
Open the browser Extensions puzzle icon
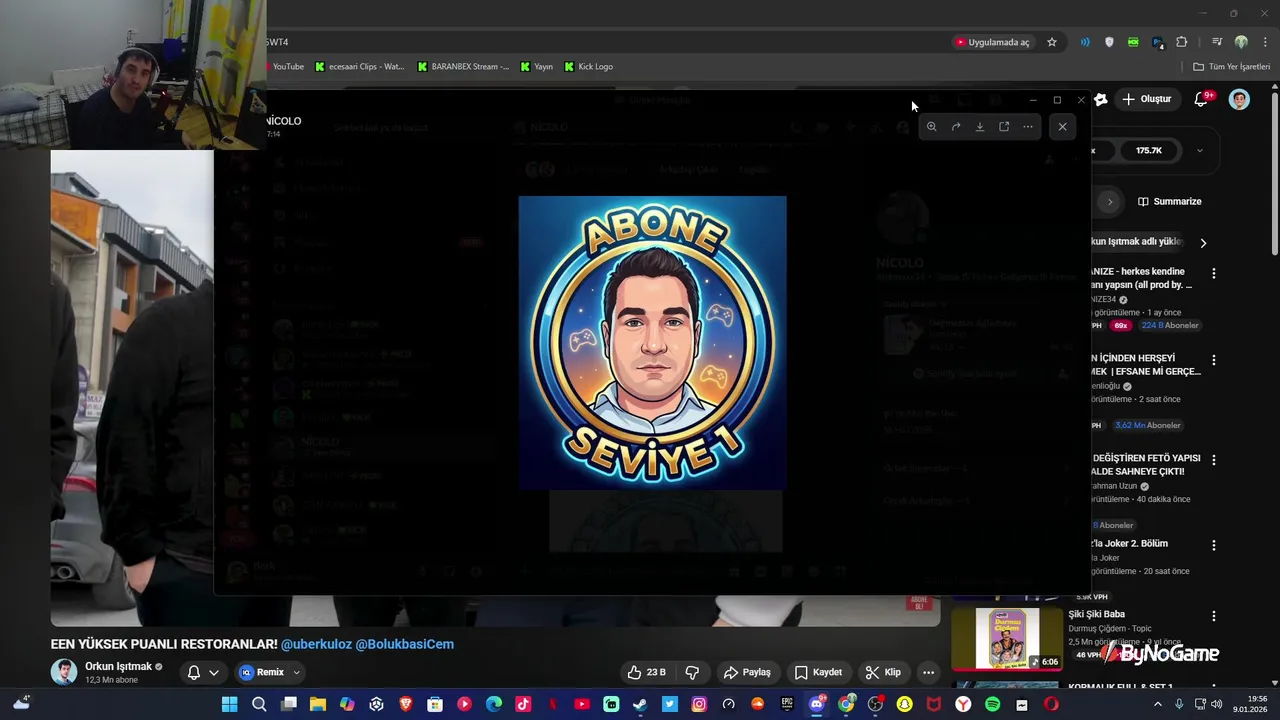pos(1181,42)
